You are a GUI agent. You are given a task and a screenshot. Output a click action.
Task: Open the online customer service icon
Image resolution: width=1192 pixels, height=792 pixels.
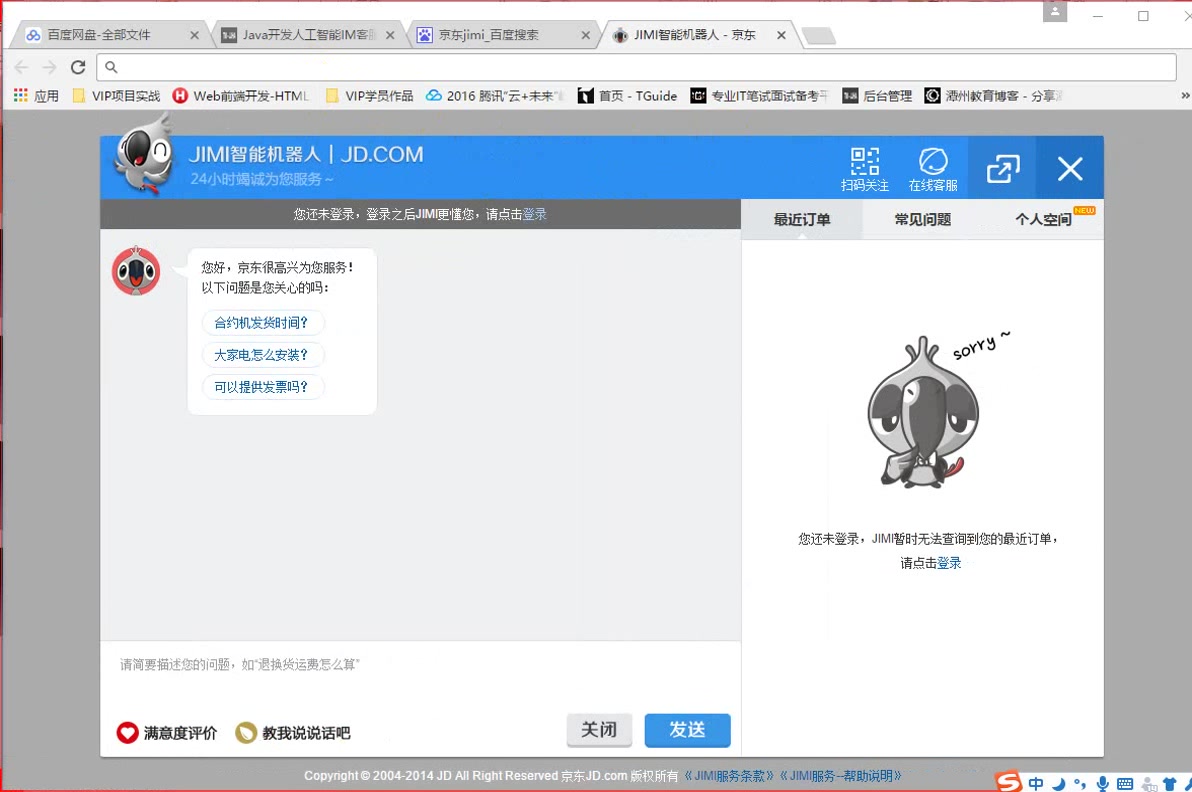933,168
